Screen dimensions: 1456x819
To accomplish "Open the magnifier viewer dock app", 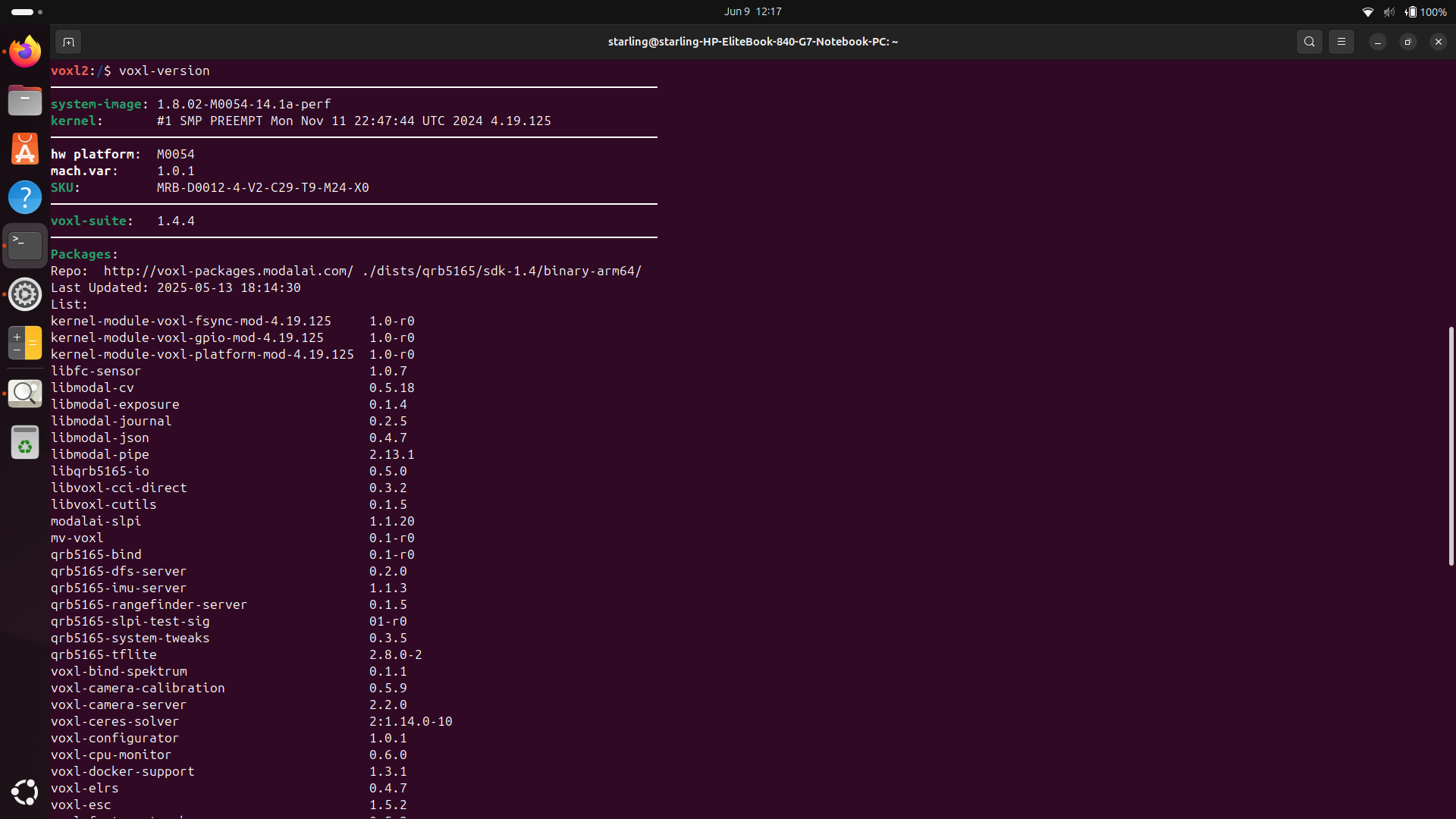I will (25, 394).
